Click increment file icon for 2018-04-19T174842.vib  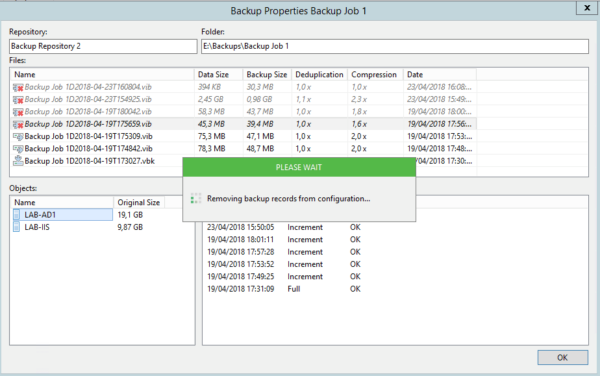18,149
